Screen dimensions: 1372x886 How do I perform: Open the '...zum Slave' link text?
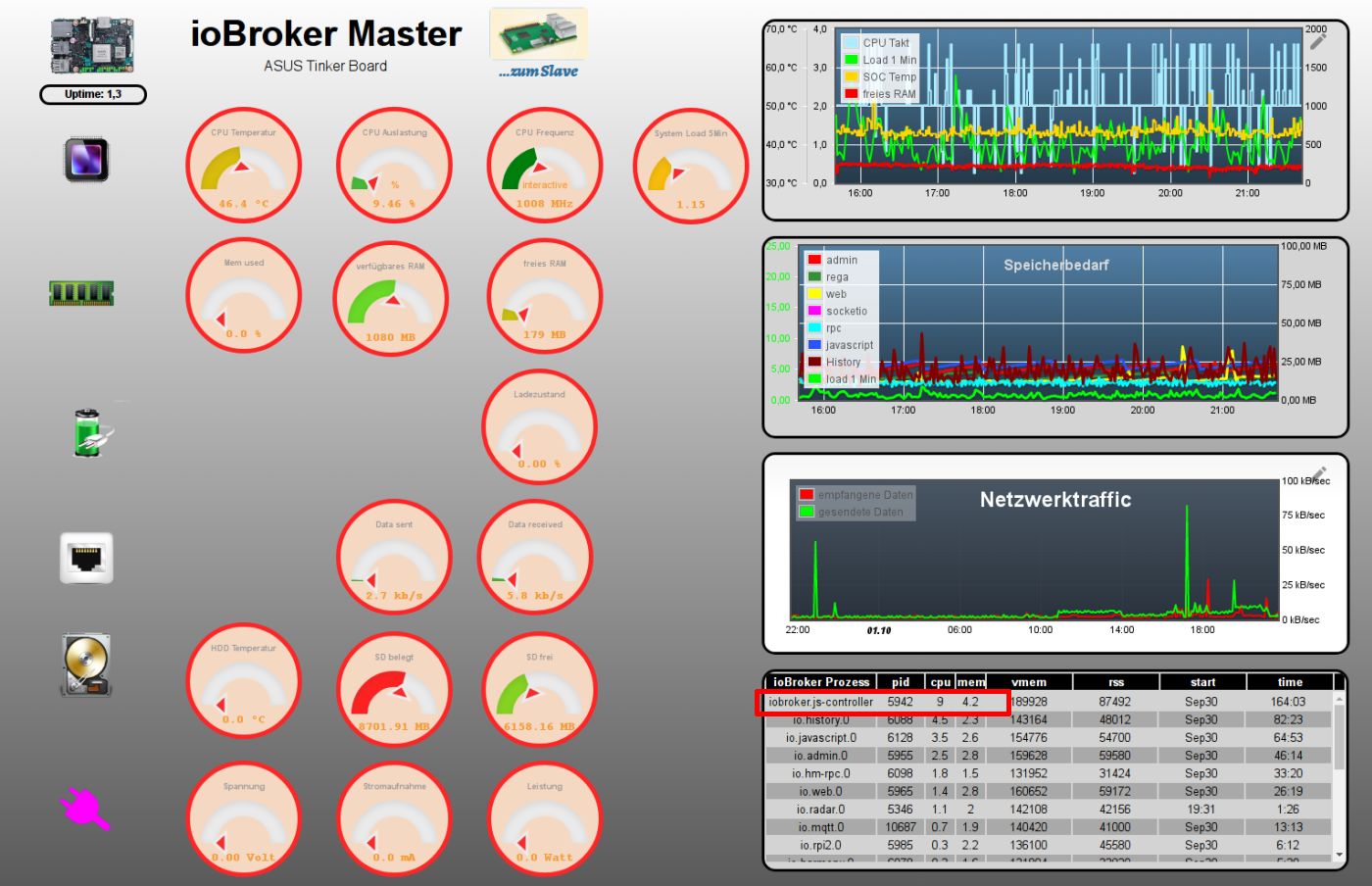[x=538, y=72]
